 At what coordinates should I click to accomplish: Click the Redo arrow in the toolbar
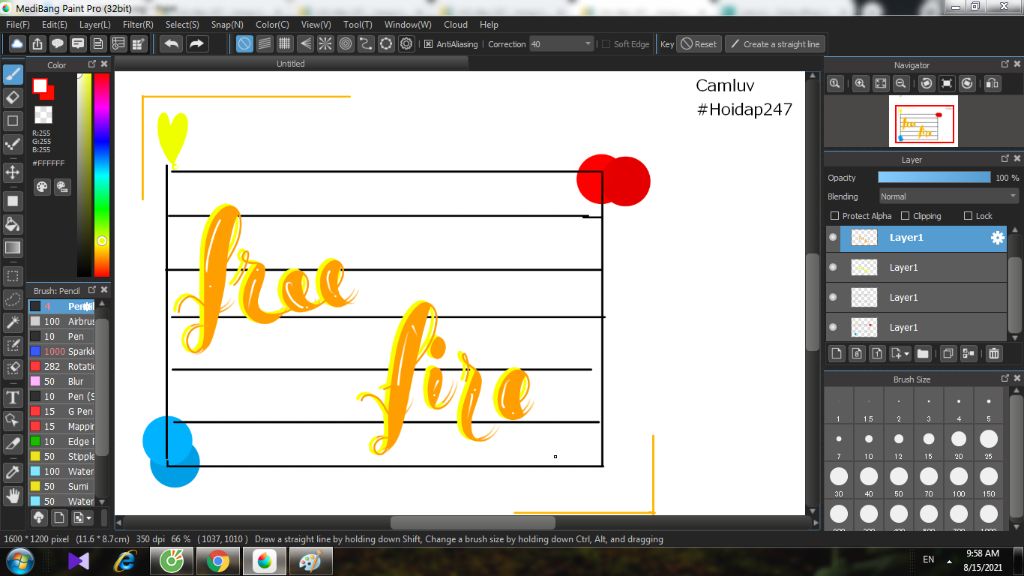click(x=196, y=44)
